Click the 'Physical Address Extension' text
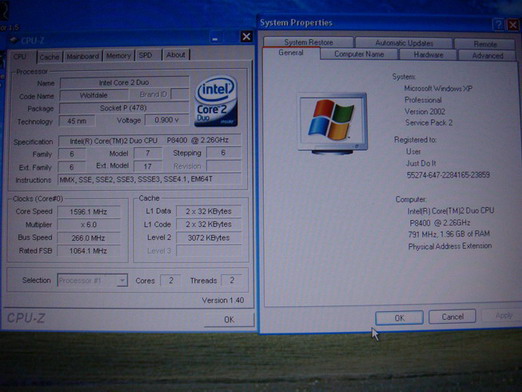The width and height of the screenshot is (522, 392). point(450,246)
